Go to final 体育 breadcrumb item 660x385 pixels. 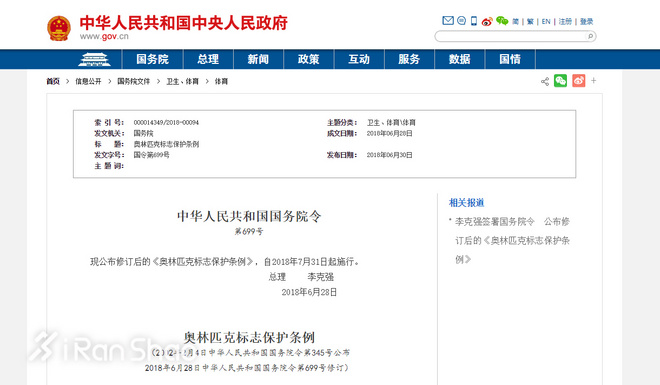[221, 81]
